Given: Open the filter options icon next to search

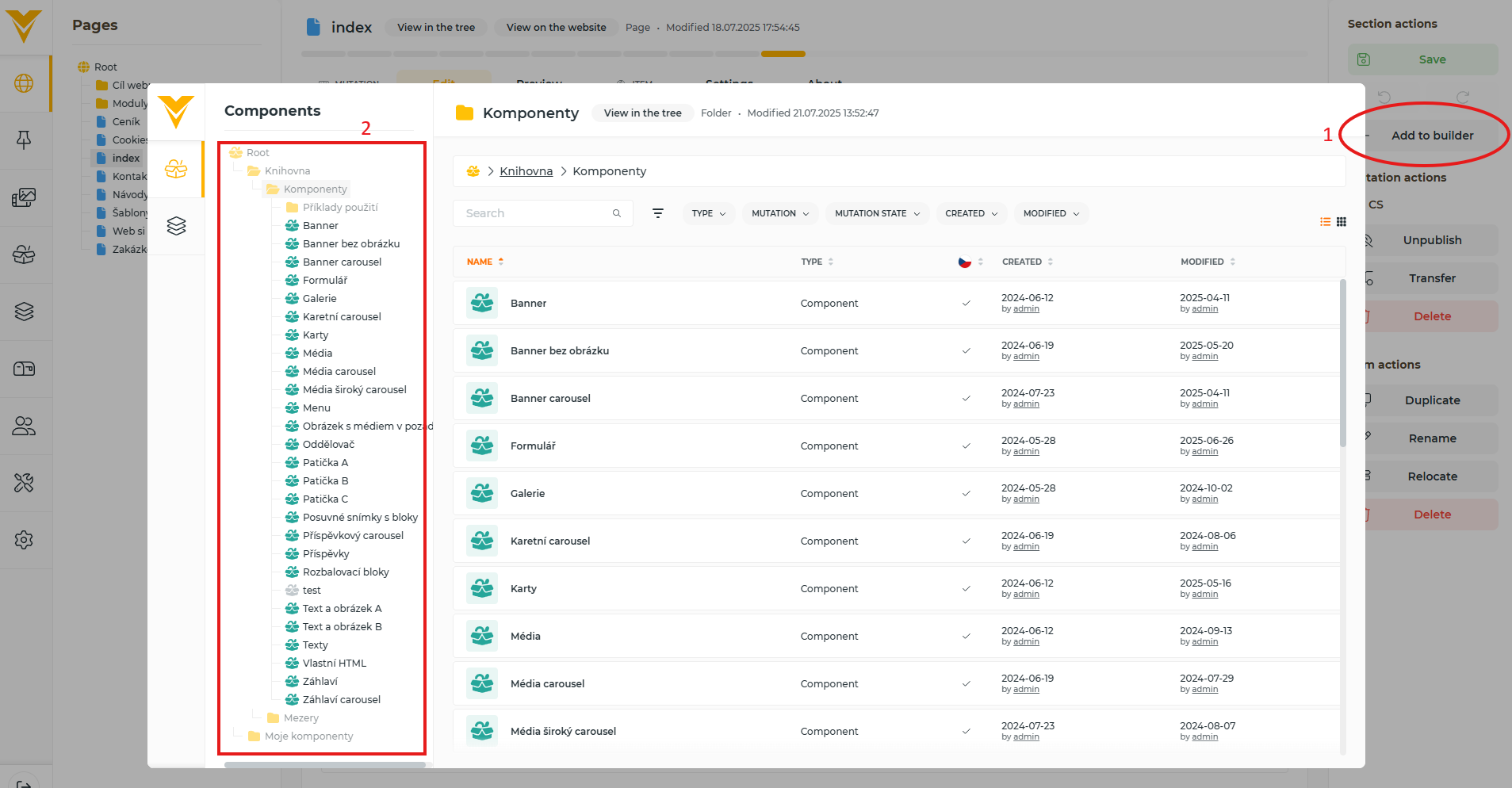Looking at the screenshot, I should 657,213.
